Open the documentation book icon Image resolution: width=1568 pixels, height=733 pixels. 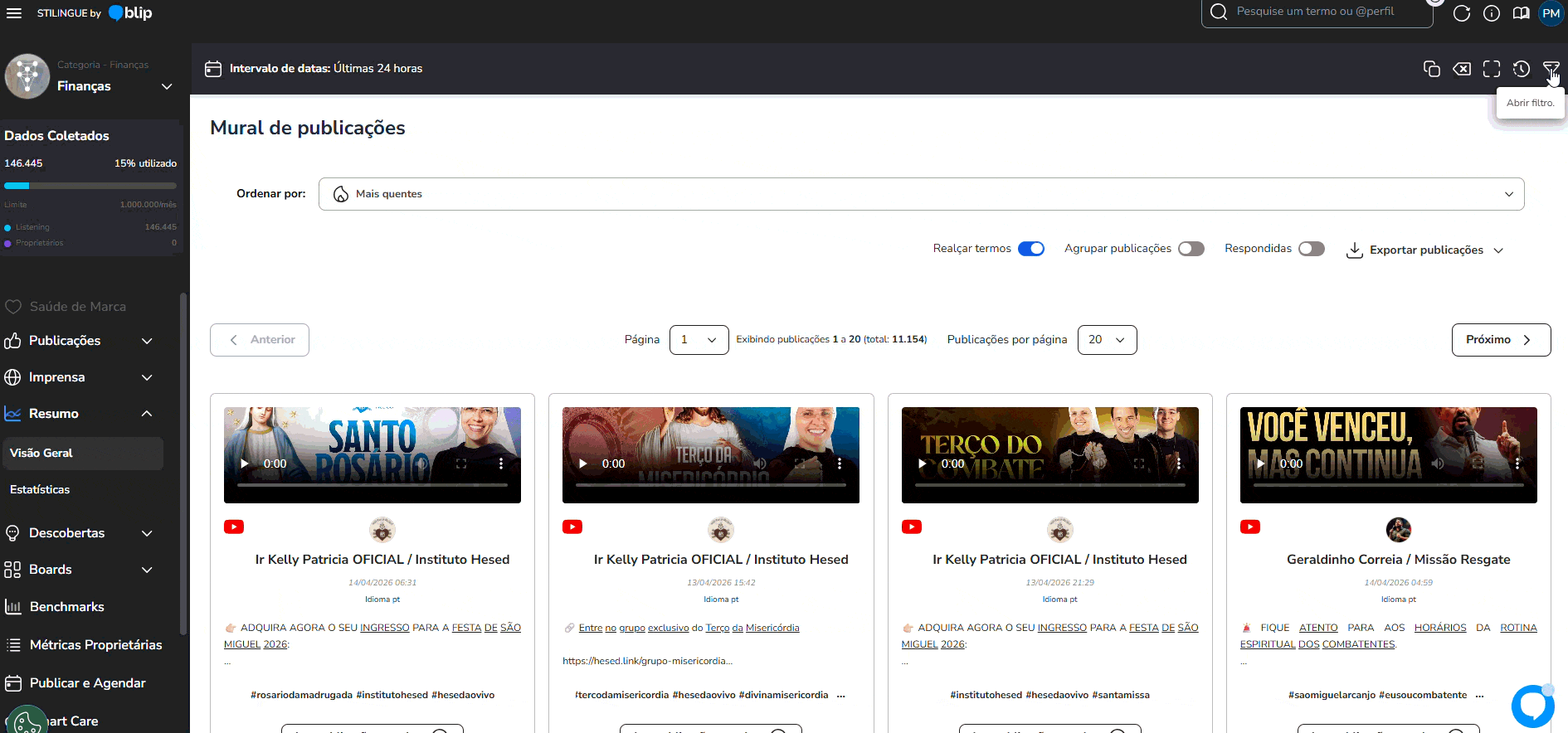pos(1521,13)
